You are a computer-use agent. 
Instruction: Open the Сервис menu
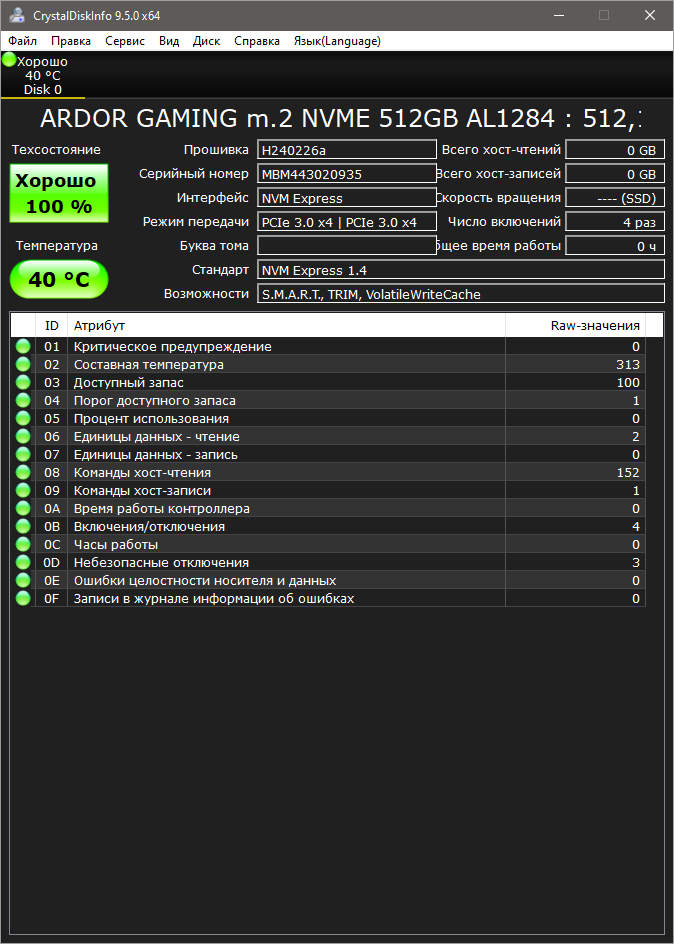pos(125,41)
